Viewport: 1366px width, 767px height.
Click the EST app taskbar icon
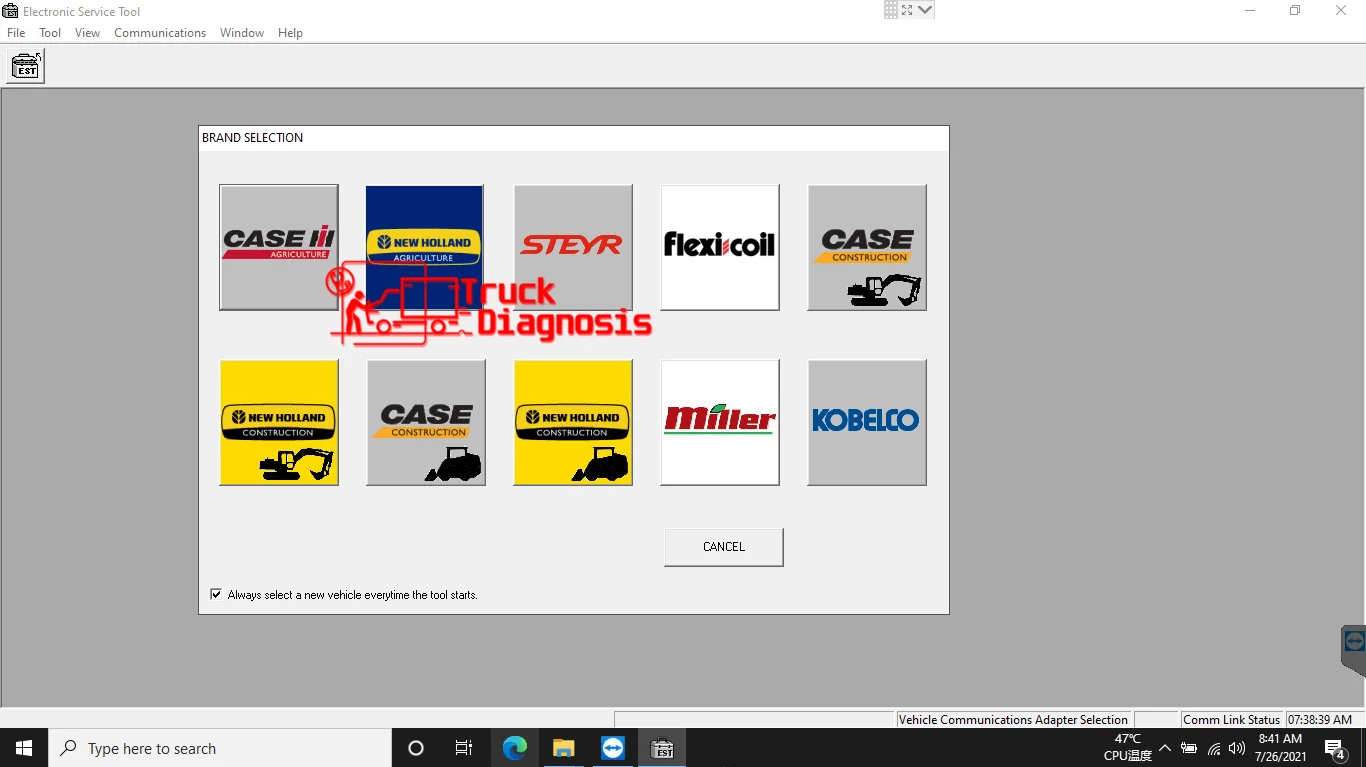(662, 748)
